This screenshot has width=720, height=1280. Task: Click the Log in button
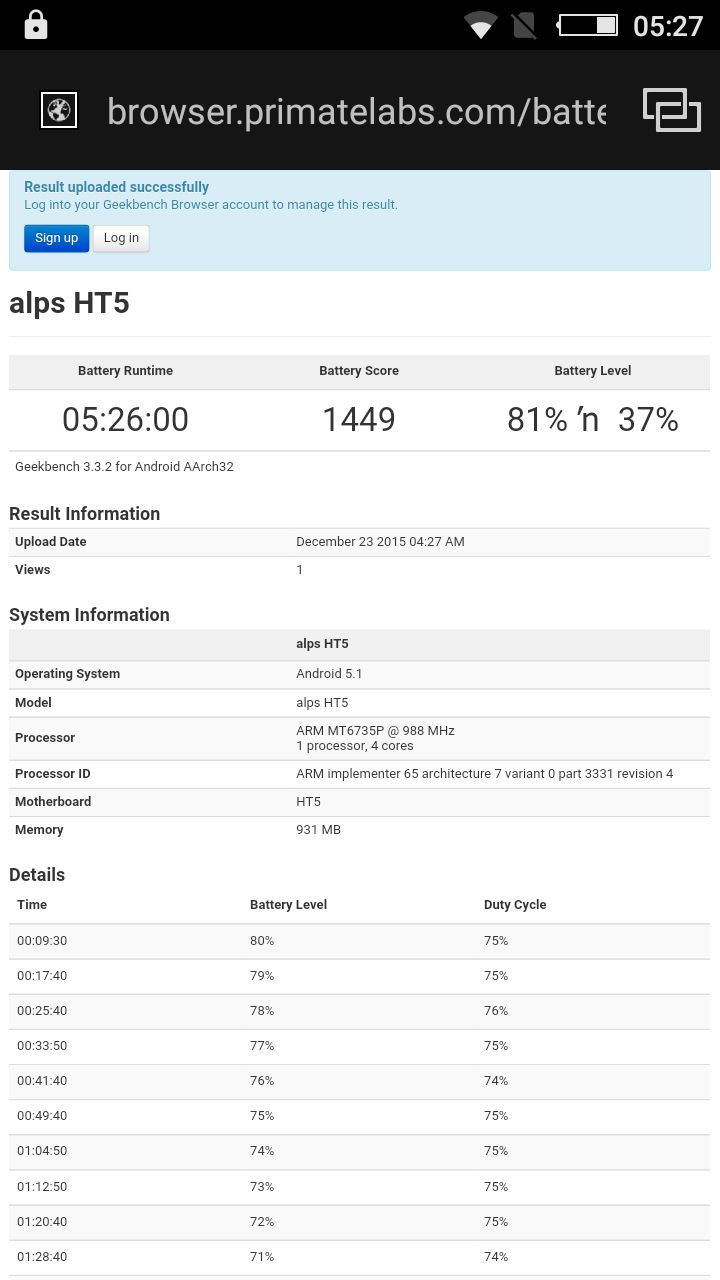pyautogui.click(x=121, y=238)
